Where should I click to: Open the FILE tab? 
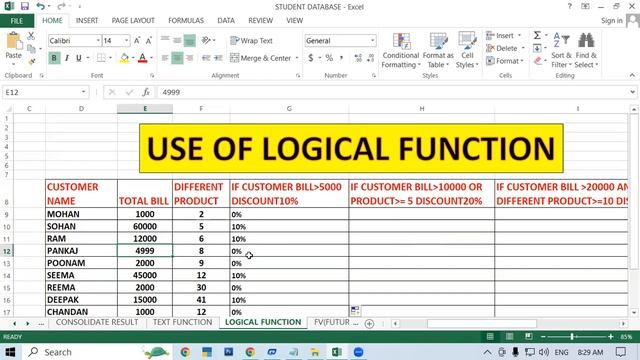point(17,21)
